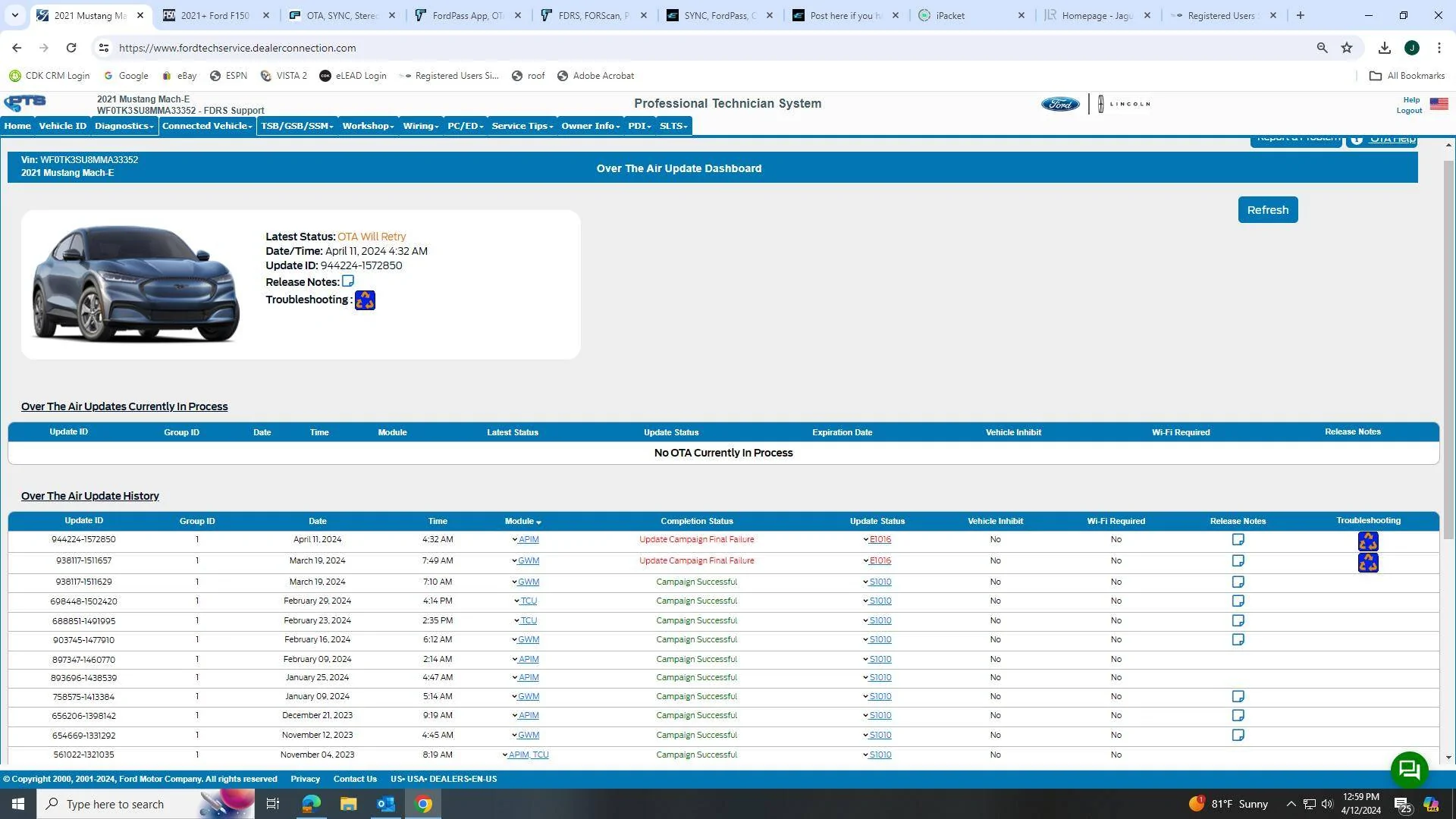
Task: Click the PTS logo in the header
Action: [25, 103]
